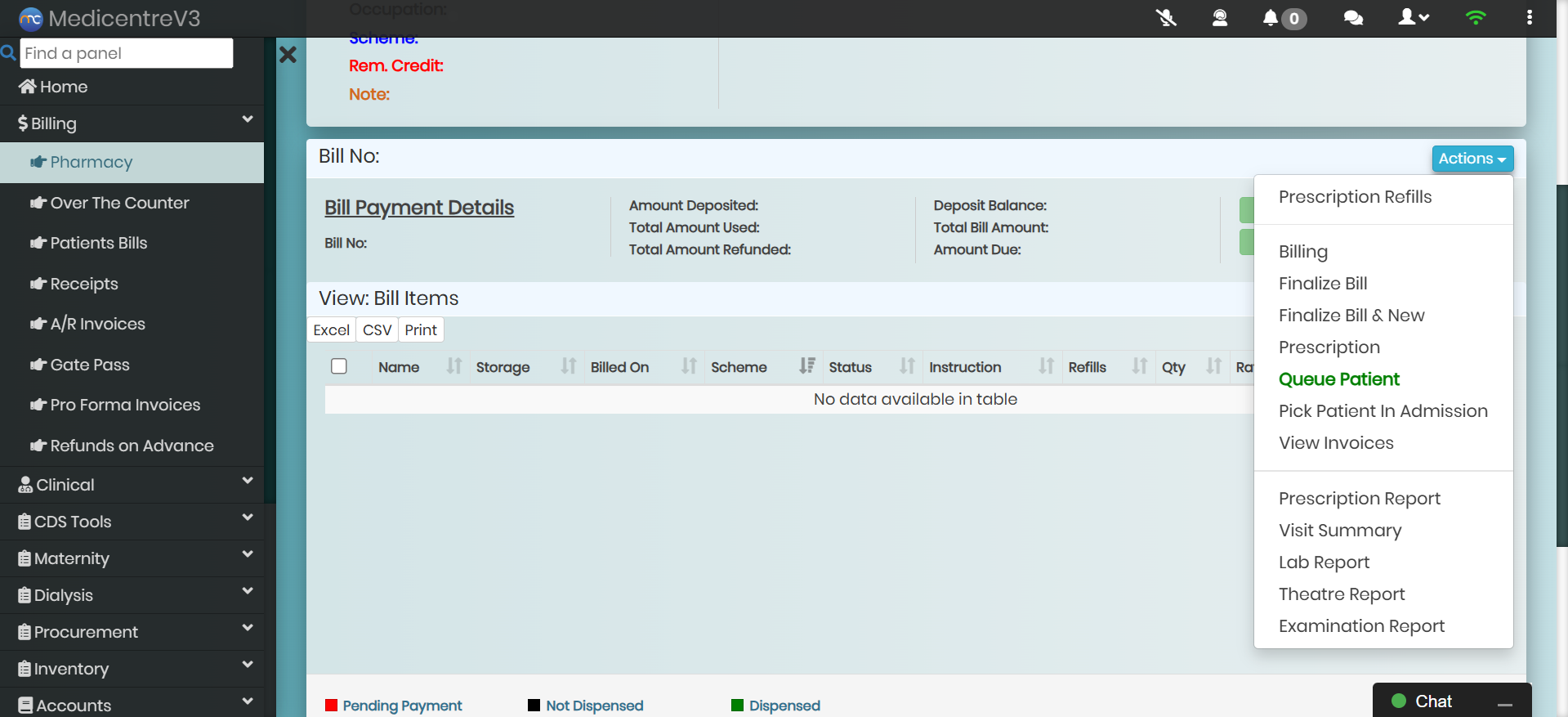This screenshot has height=717, width=1568.
Task: Click the user profile icon
Action: [x=1413, y=18]
